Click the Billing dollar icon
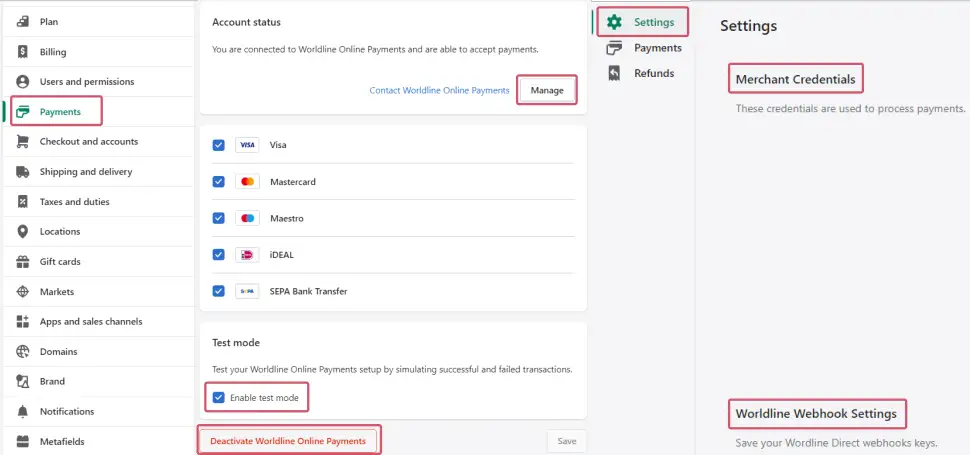 coord(22,52)
